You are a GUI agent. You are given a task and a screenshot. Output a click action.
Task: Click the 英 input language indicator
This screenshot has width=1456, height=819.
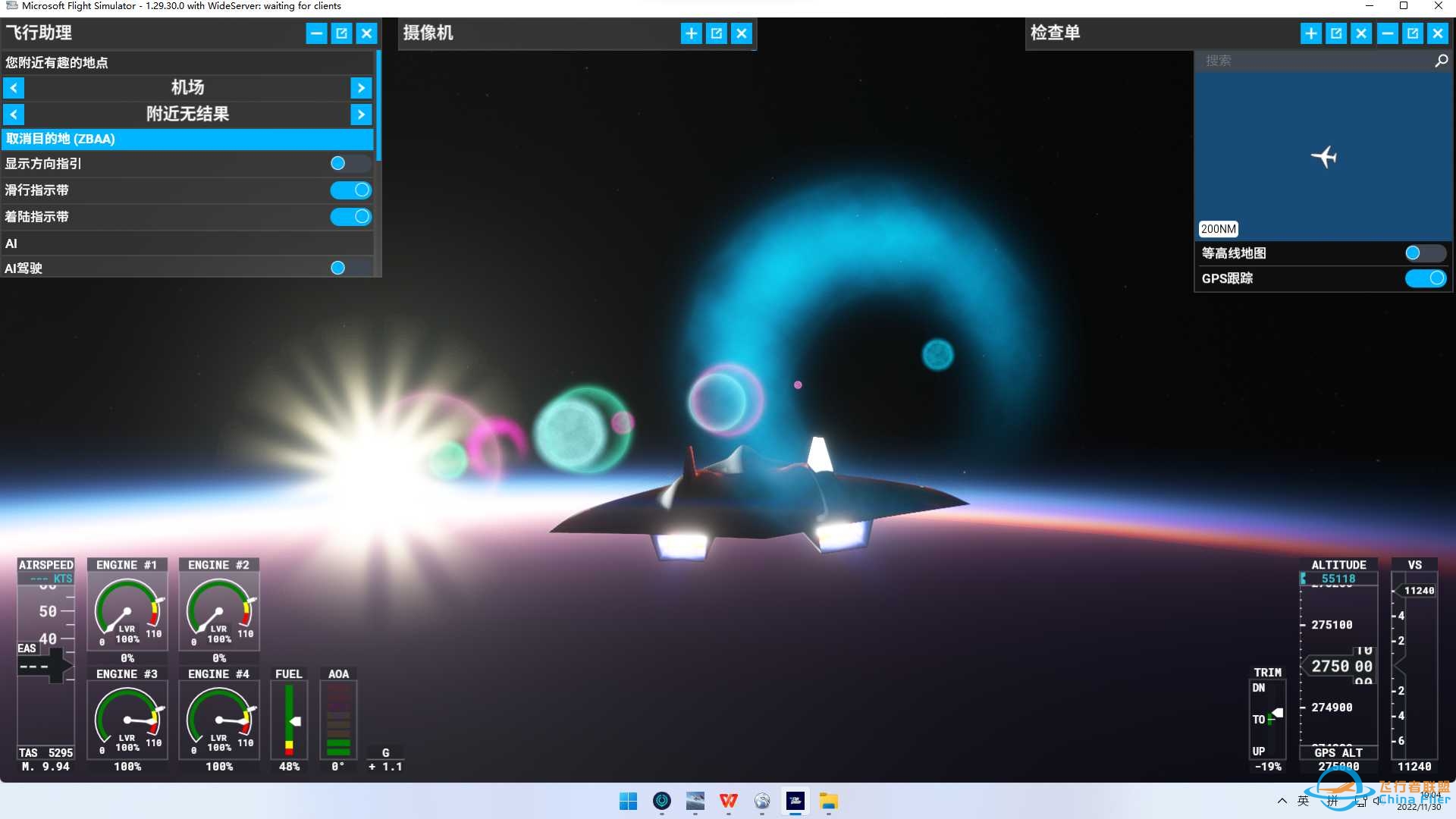(x=1303, y=801)
